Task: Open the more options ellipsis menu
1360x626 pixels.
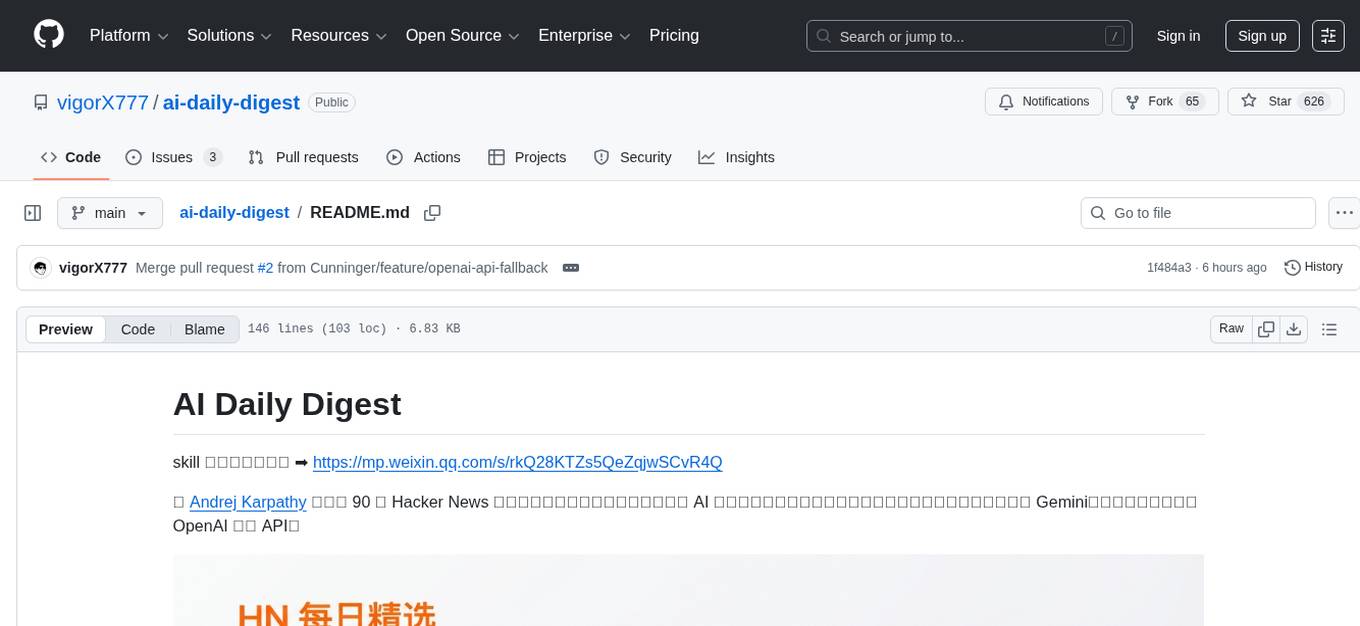Action: 1344,212
